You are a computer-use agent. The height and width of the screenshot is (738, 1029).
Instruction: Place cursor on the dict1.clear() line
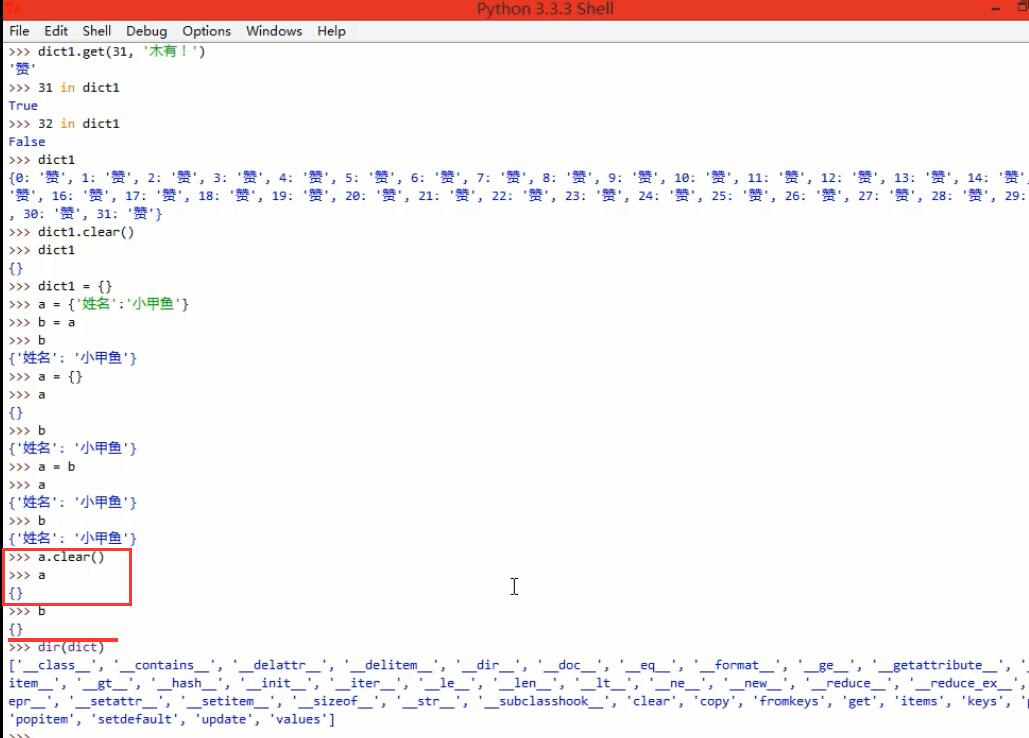point(85,232)
